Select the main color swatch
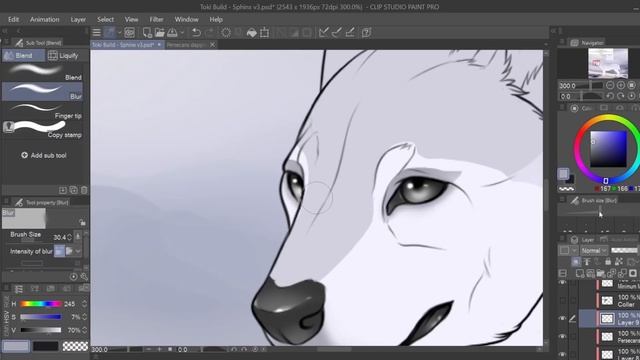This screenshot has height=360, width=640. pos(16,347)
